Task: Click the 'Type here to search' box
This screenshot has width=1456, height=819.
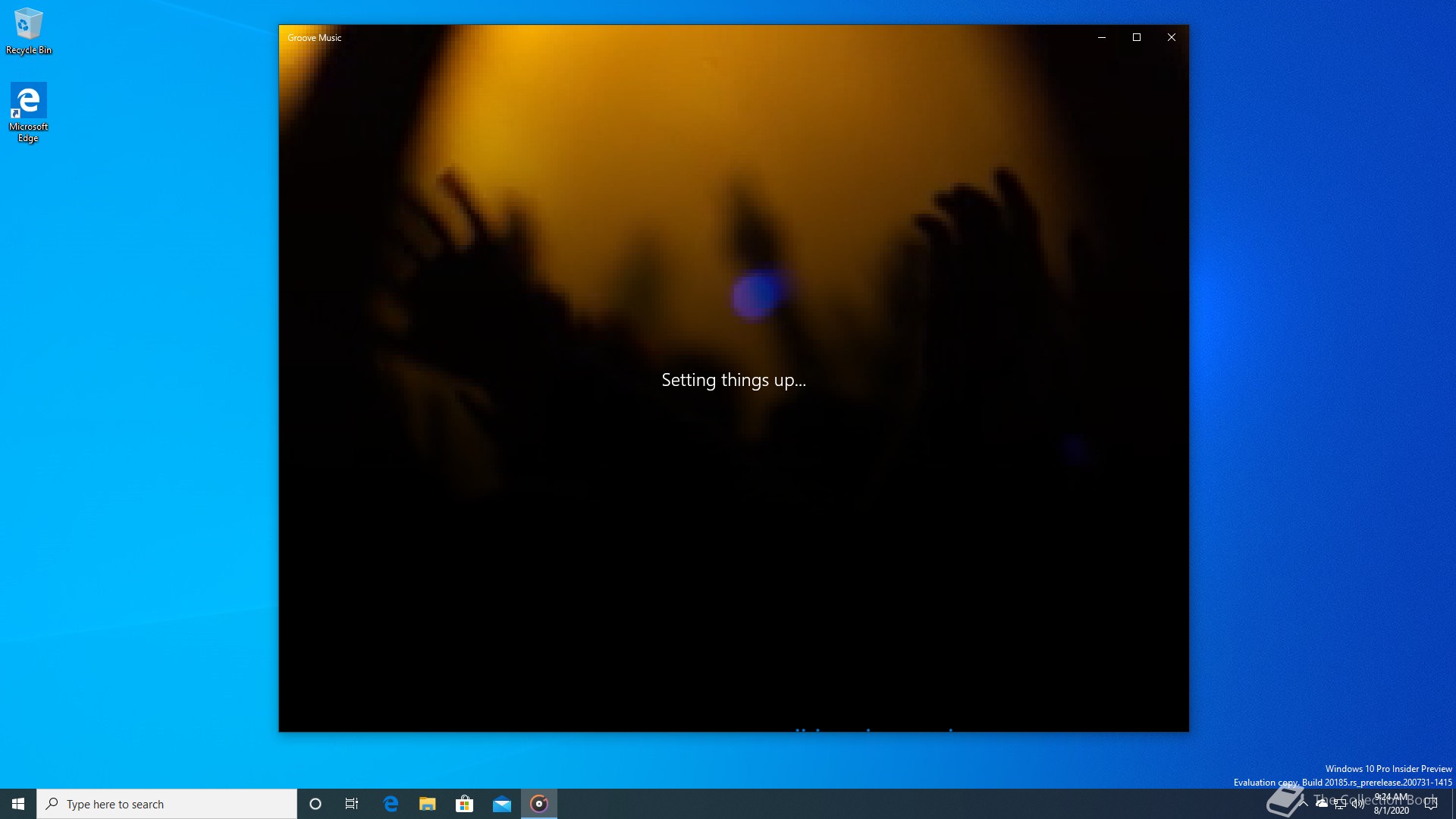Action: click(x=167, y=804)
